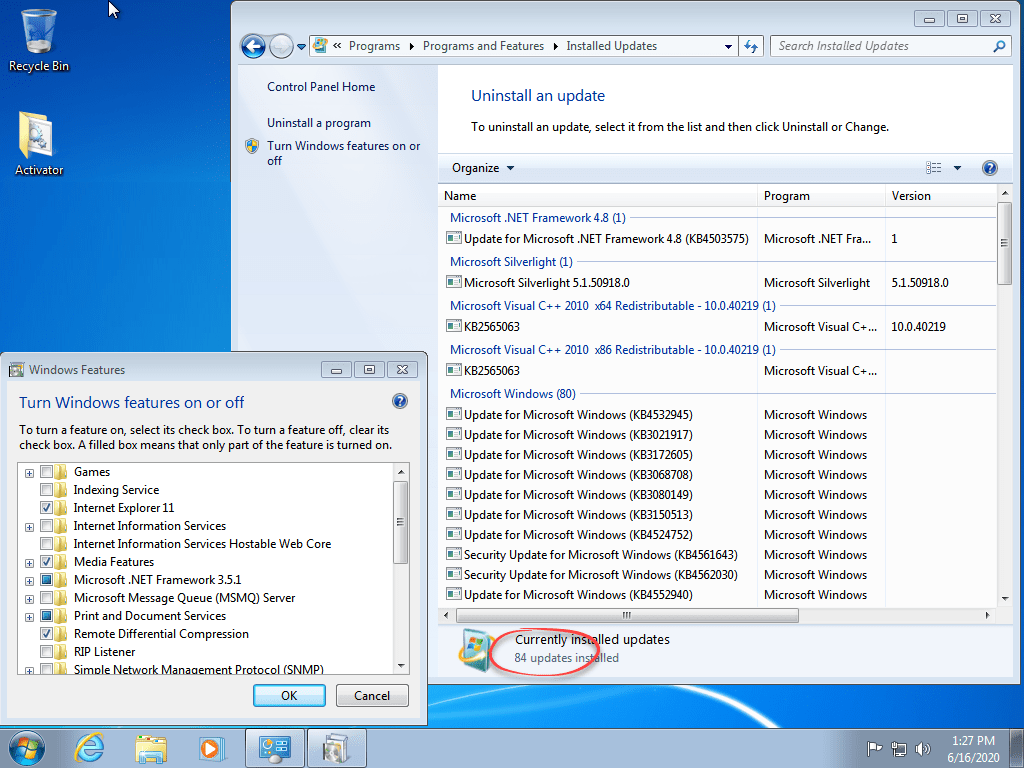Click the Windows Features list scrollbar thumb
This screenshot has width=1024, height=768.
click(400, 522)
